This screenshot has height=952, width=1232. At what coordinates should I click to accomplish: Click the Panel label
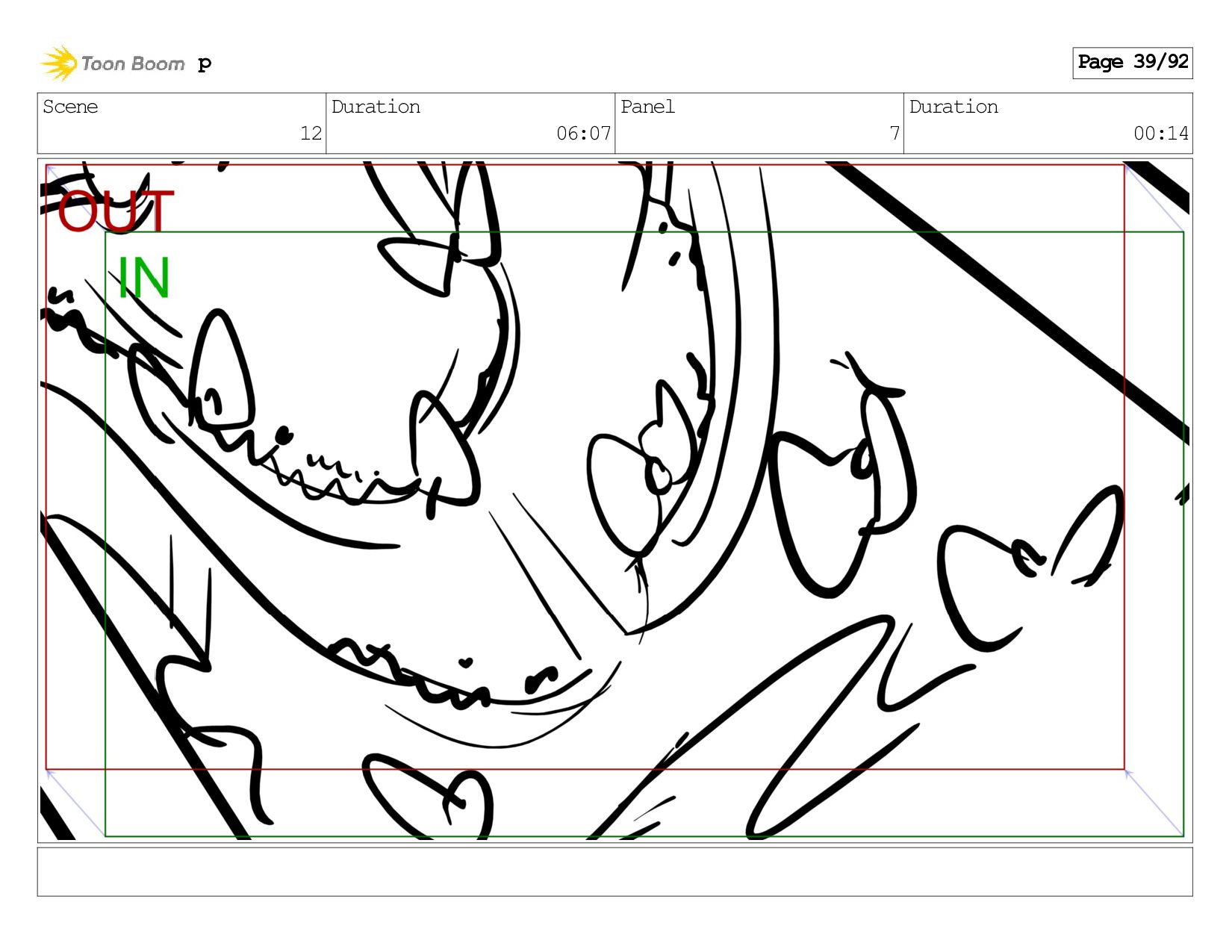[x=647, y=107]
